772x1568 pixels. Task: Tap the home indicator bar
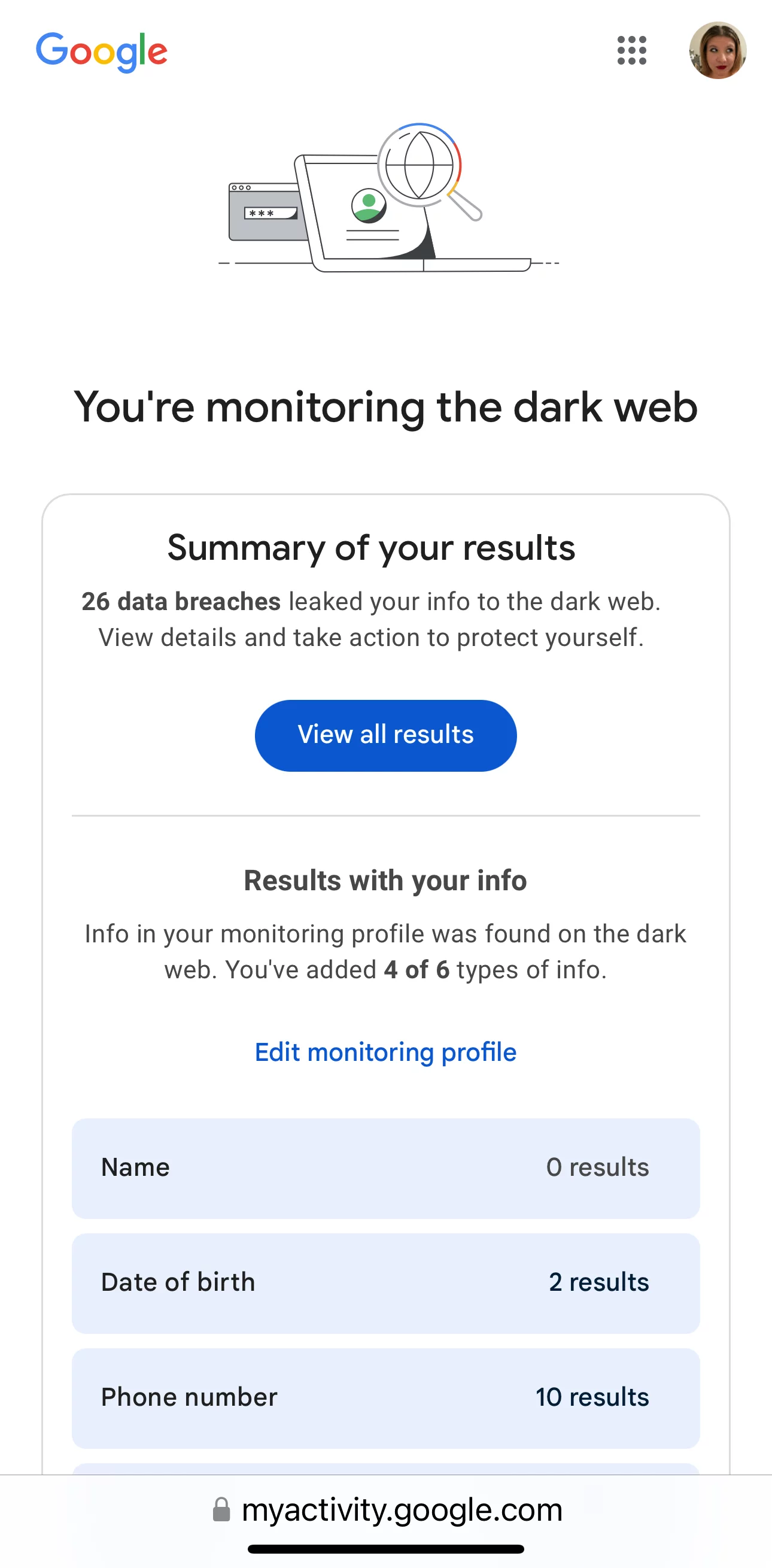coord(385,1549)
